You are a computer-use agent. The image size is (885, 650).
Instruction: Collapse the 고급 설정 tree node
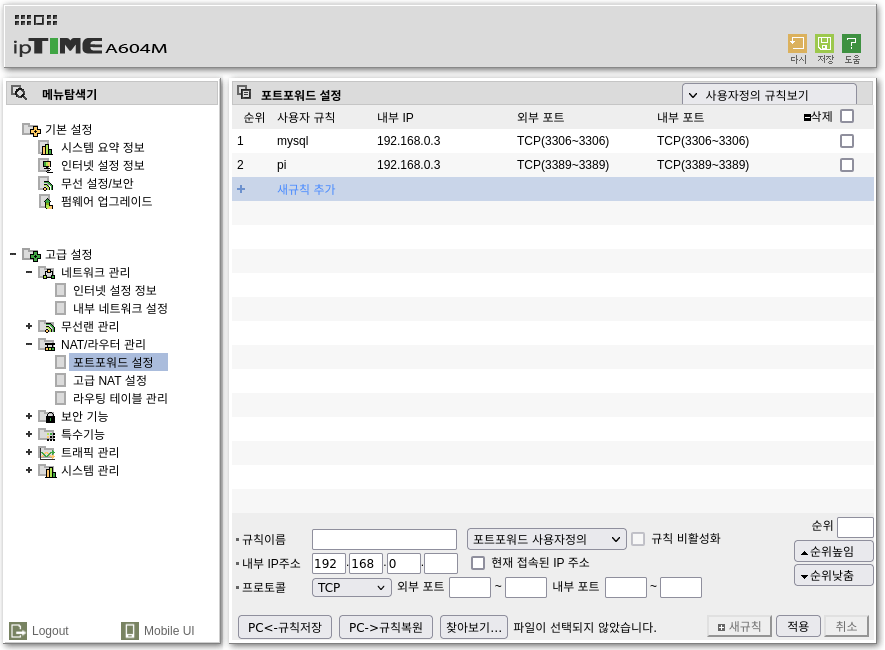pyautogui.click(x=13, y=254)
